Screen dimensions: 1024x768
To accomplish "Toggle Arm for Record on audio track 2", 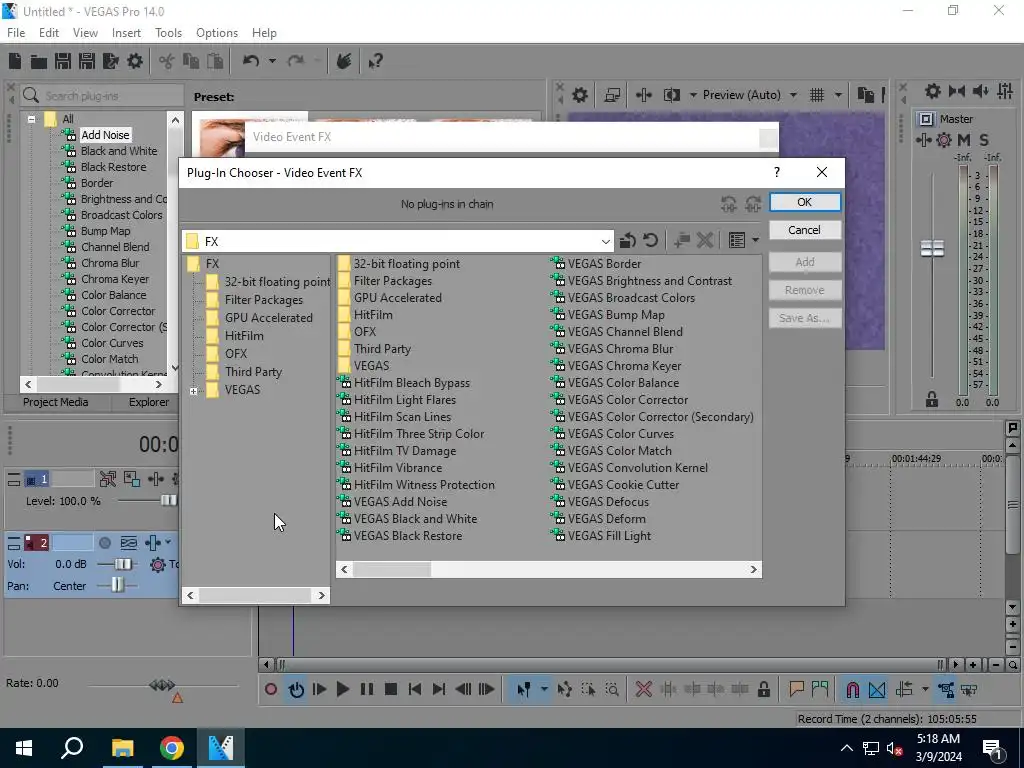I will tap(104, 543).
